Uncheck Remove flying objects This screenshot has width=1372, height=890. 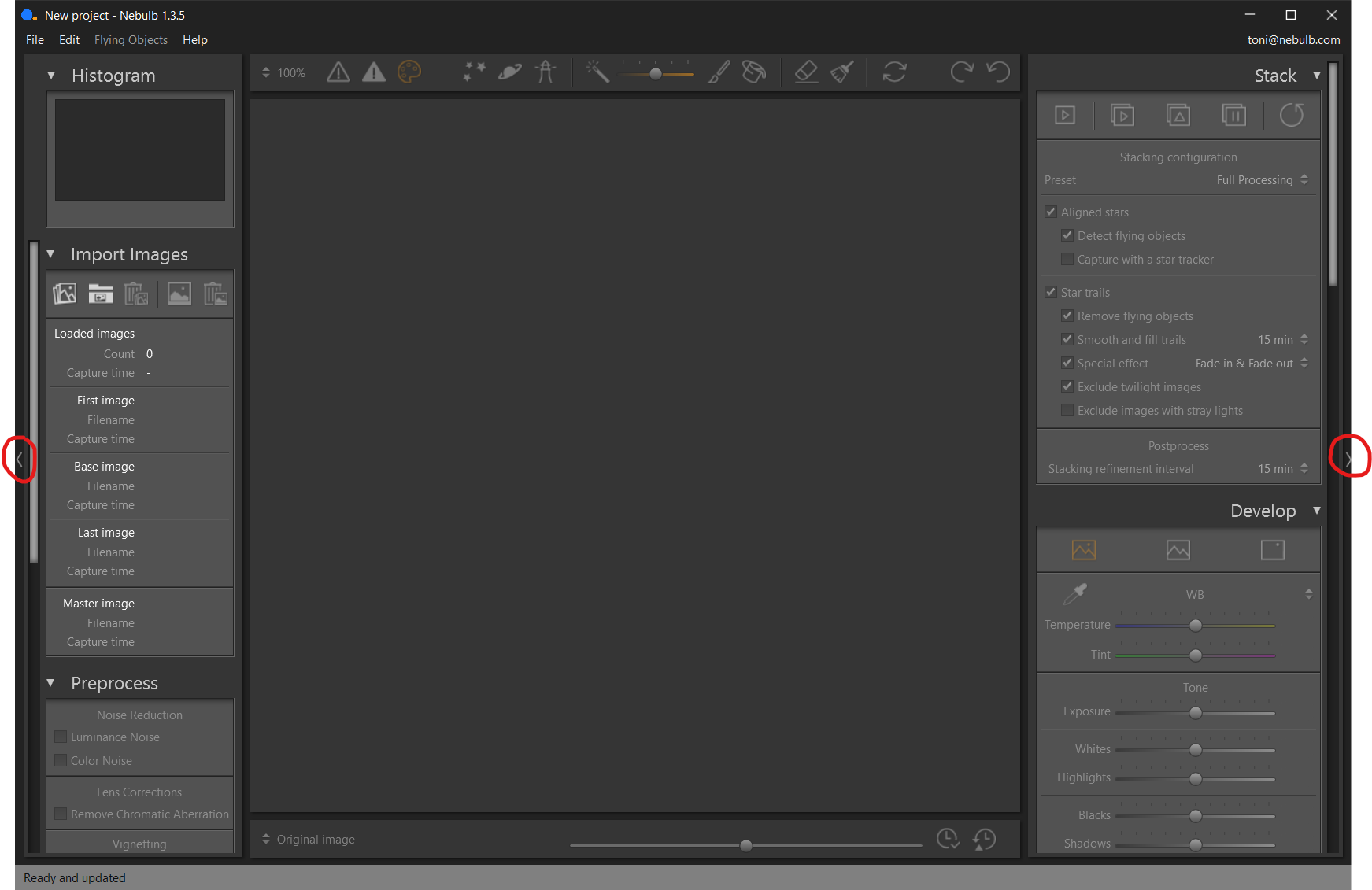1067,316
